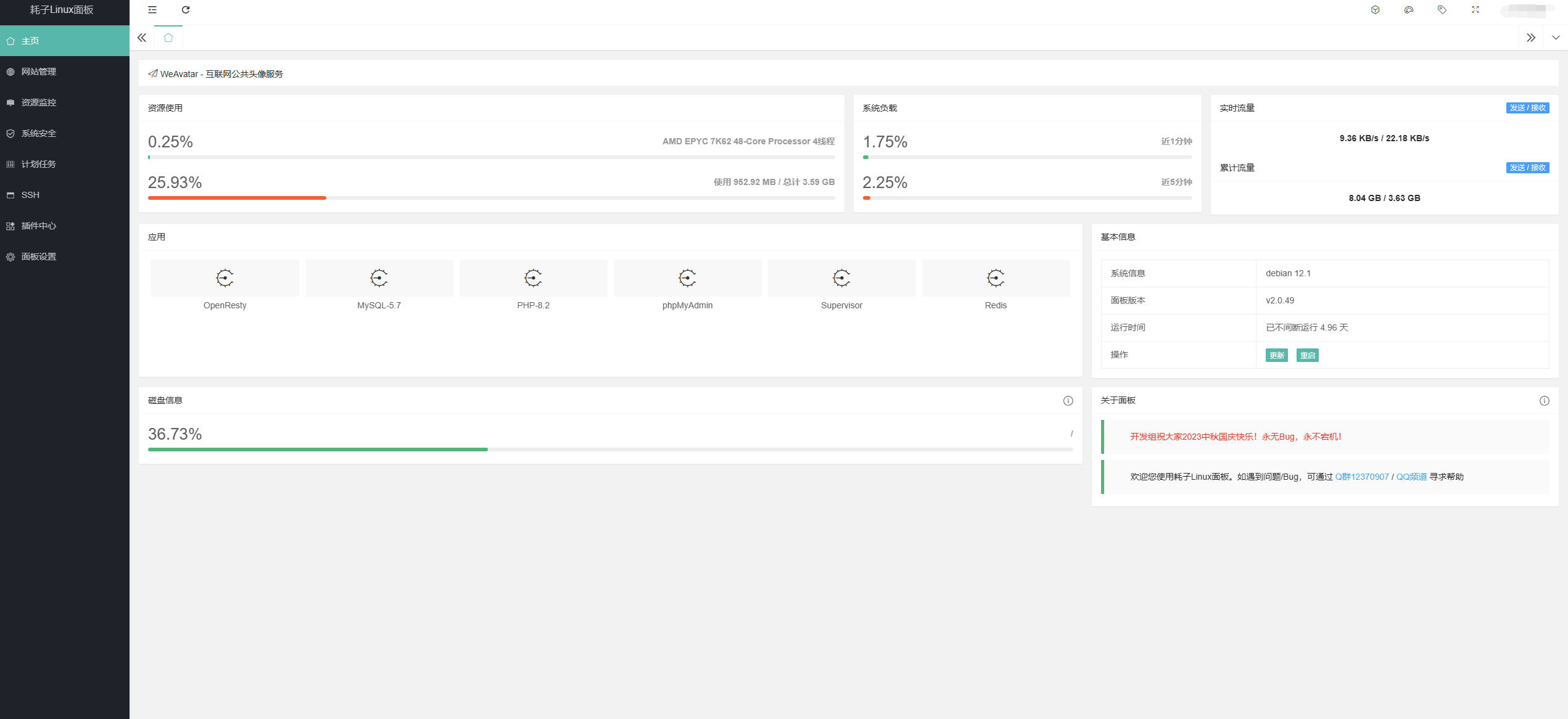Click the refresh icon in top bar
Screen dimensions: 1568x719
coord(186,10)
